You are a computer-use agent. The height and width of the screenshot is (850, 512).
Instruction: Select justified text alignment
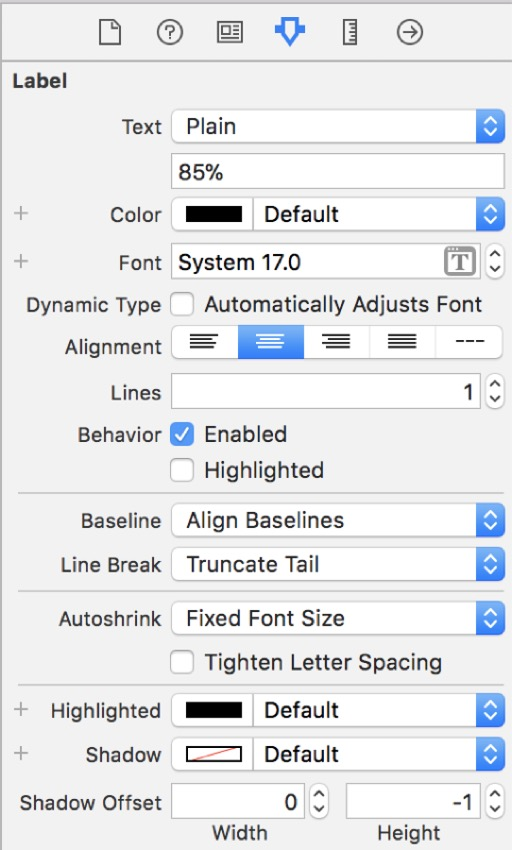[x=402, y=342]
